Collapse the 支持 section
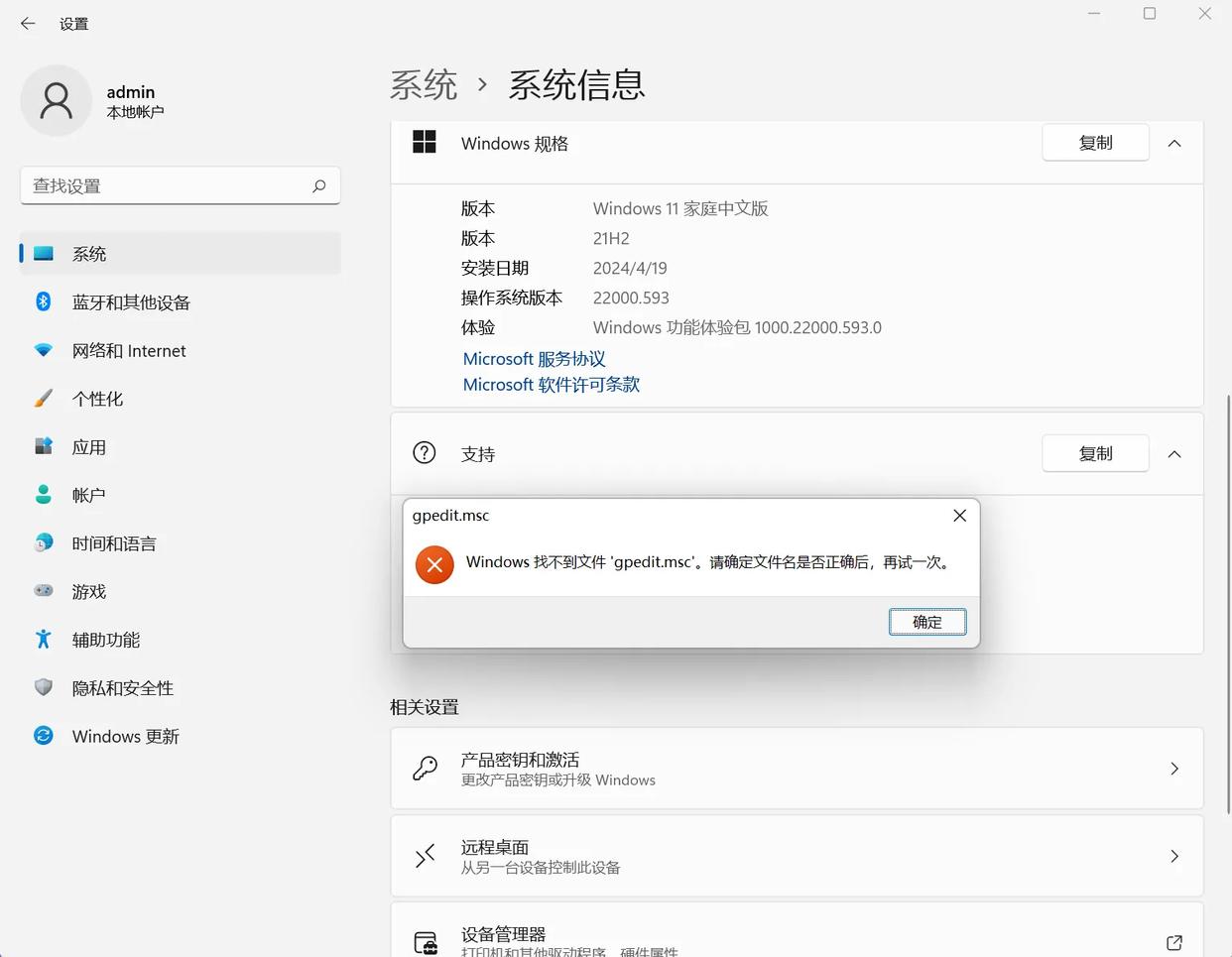This screenshot has height=957, width=1232. [x=1174, y=454]
